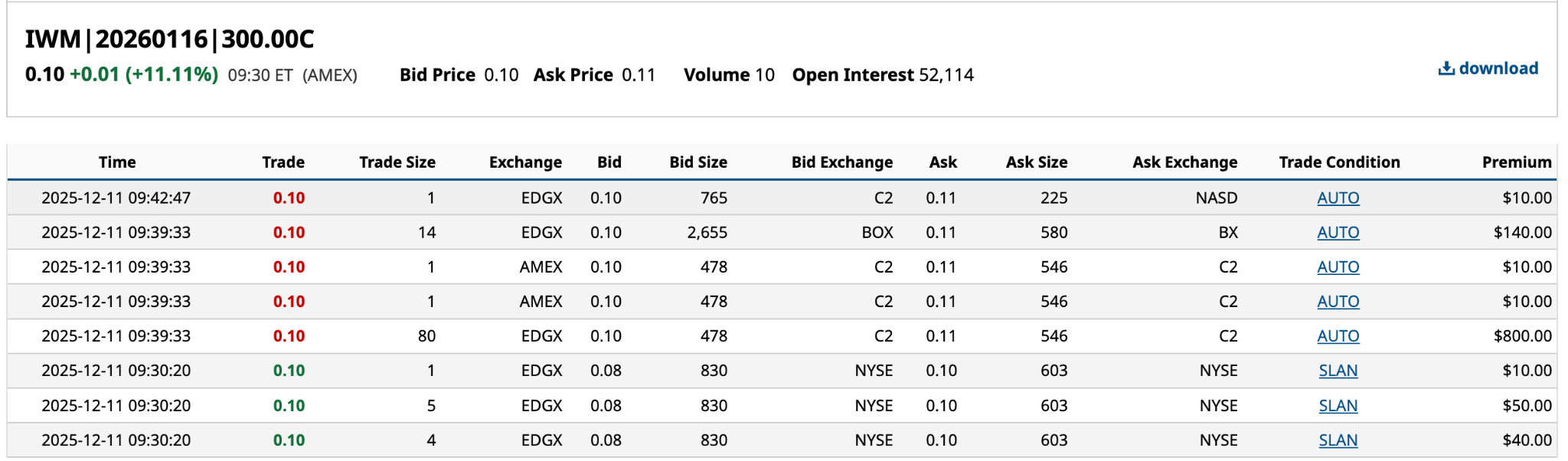
Task: Sort by the Bid Size column
Action: pyautogui.click(x=697, y=162)
